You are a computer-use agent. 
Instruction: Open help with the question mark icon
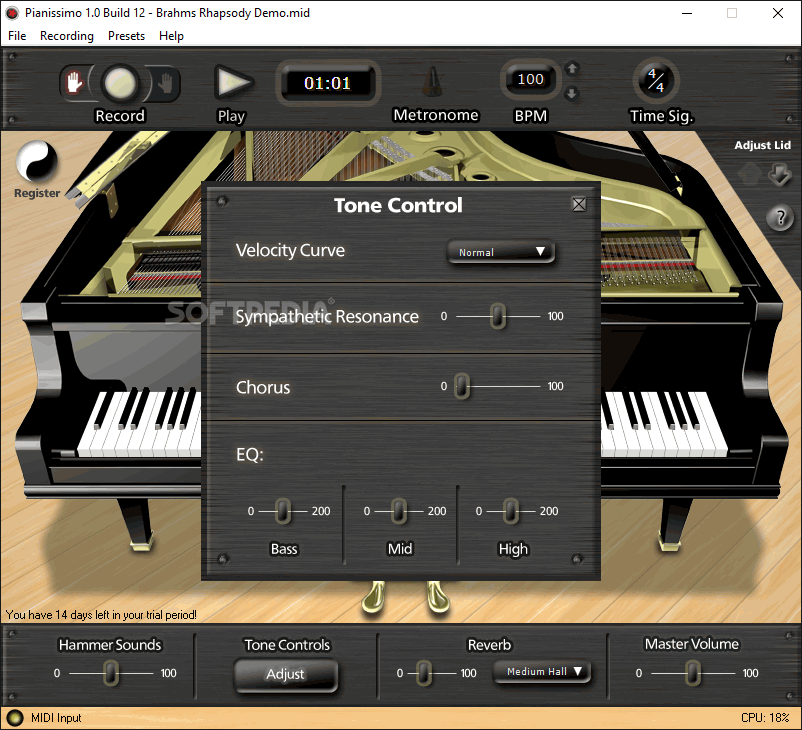779,218
